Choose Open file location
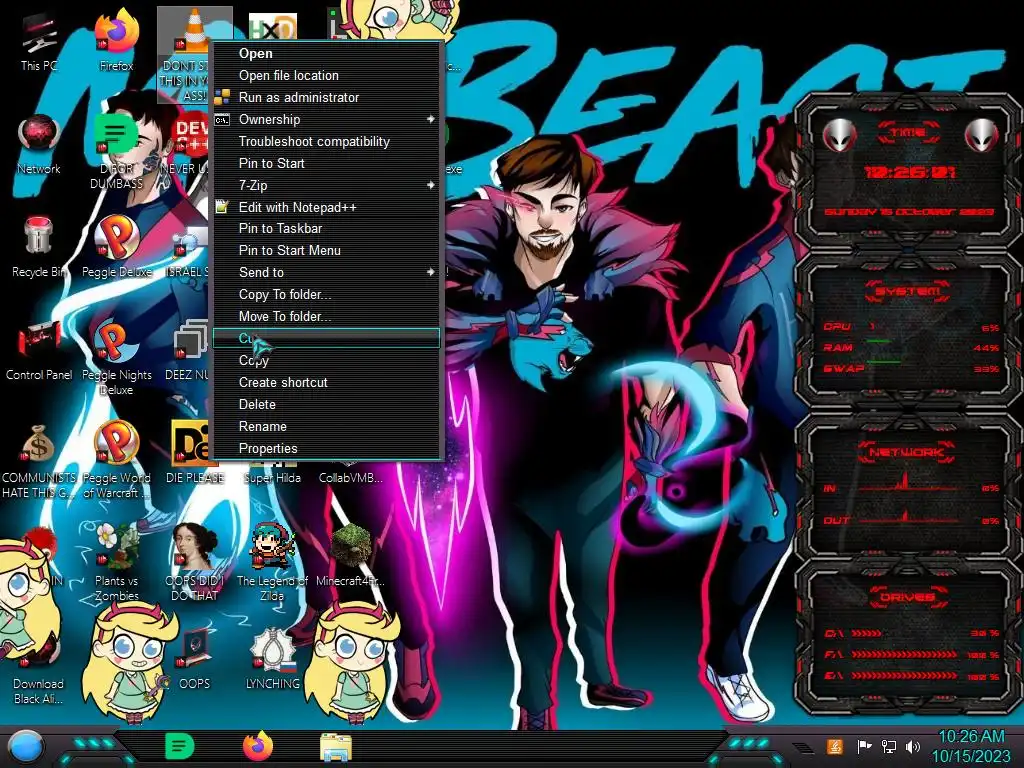Screen dimensions: 1024x768 (328, 76)
